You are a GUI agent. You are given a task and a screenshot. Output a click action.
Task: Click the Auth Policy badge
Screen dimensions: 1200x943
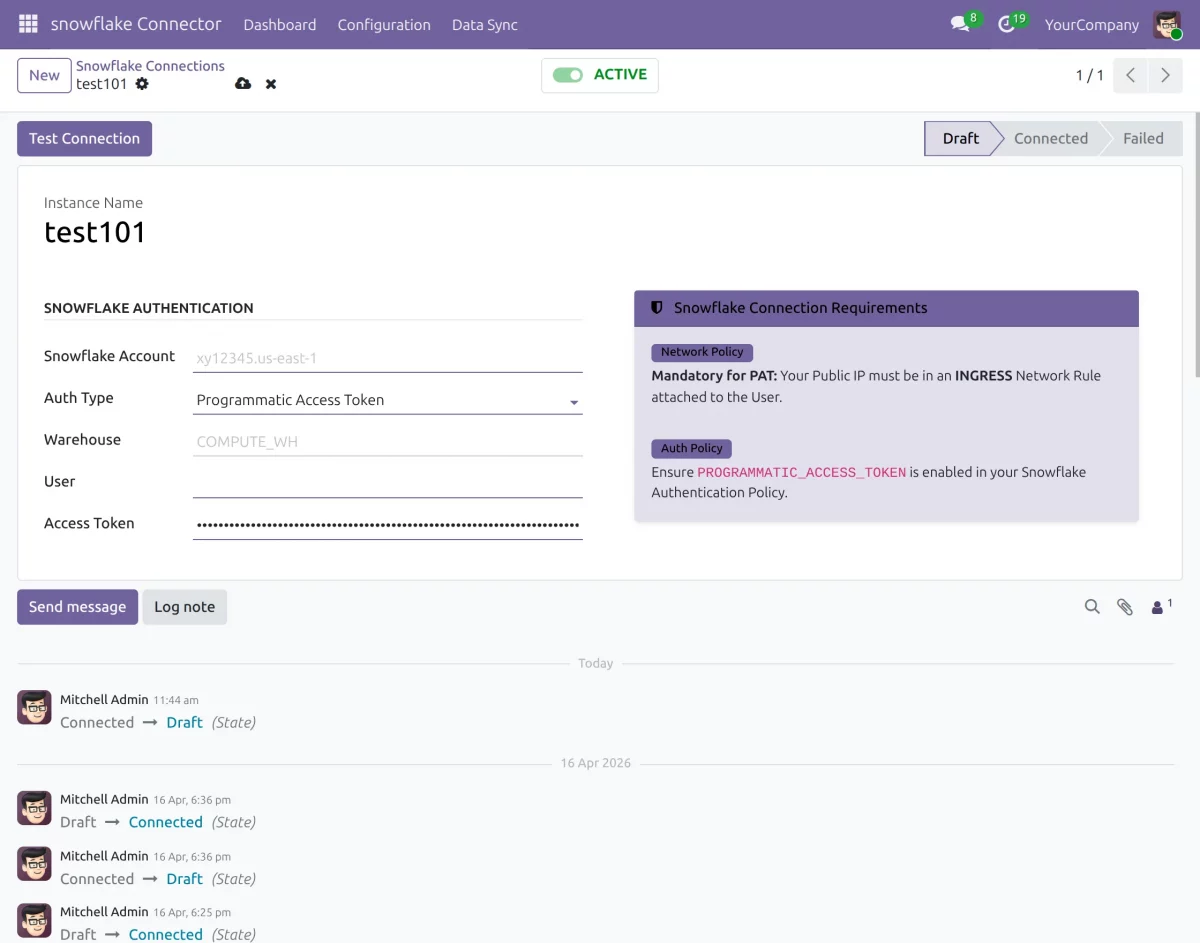(x=692, y=448)
